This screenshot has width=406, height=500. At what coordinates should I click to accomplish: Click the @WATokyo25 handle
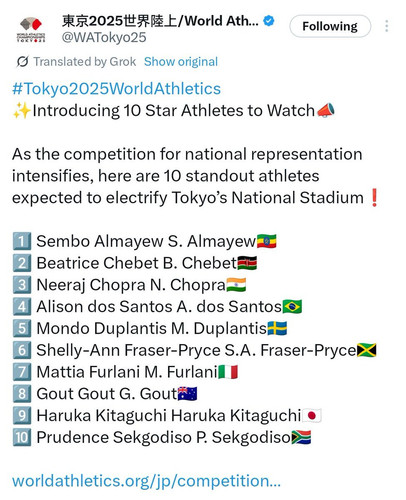point(104,37)
